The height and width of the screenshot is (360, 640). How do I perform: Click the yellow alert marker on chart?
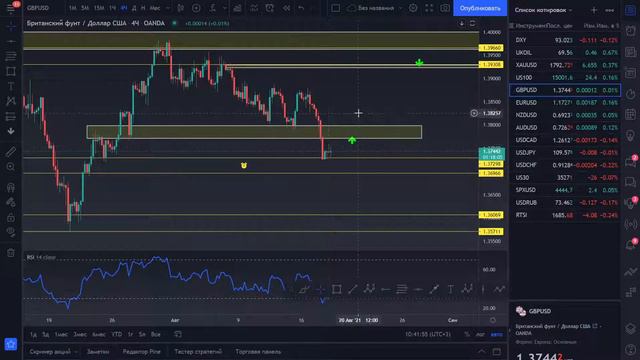pyautogui.click(x=244, y=165)
